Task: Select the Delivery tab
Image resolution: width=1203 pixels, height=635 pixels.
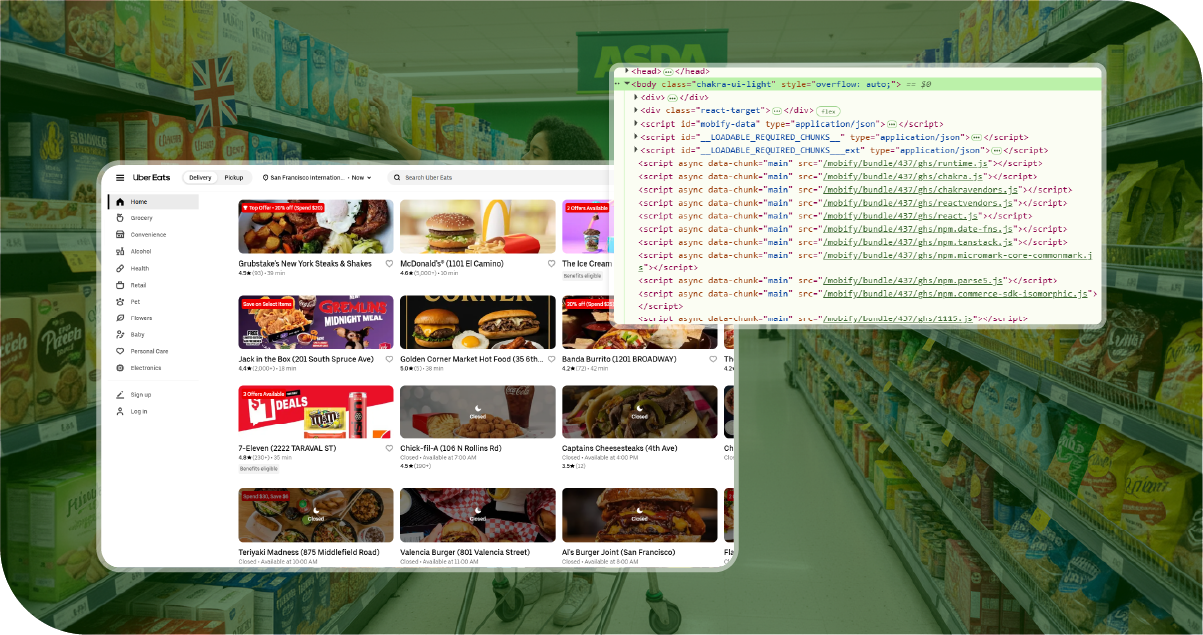Action: pyautogui.click(x=200, y=178)
